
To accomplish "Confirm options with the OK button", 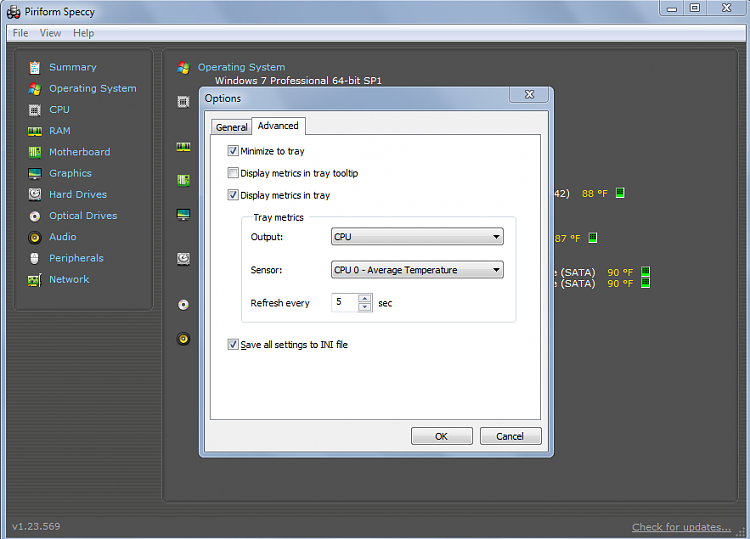I will coord(441,436).
